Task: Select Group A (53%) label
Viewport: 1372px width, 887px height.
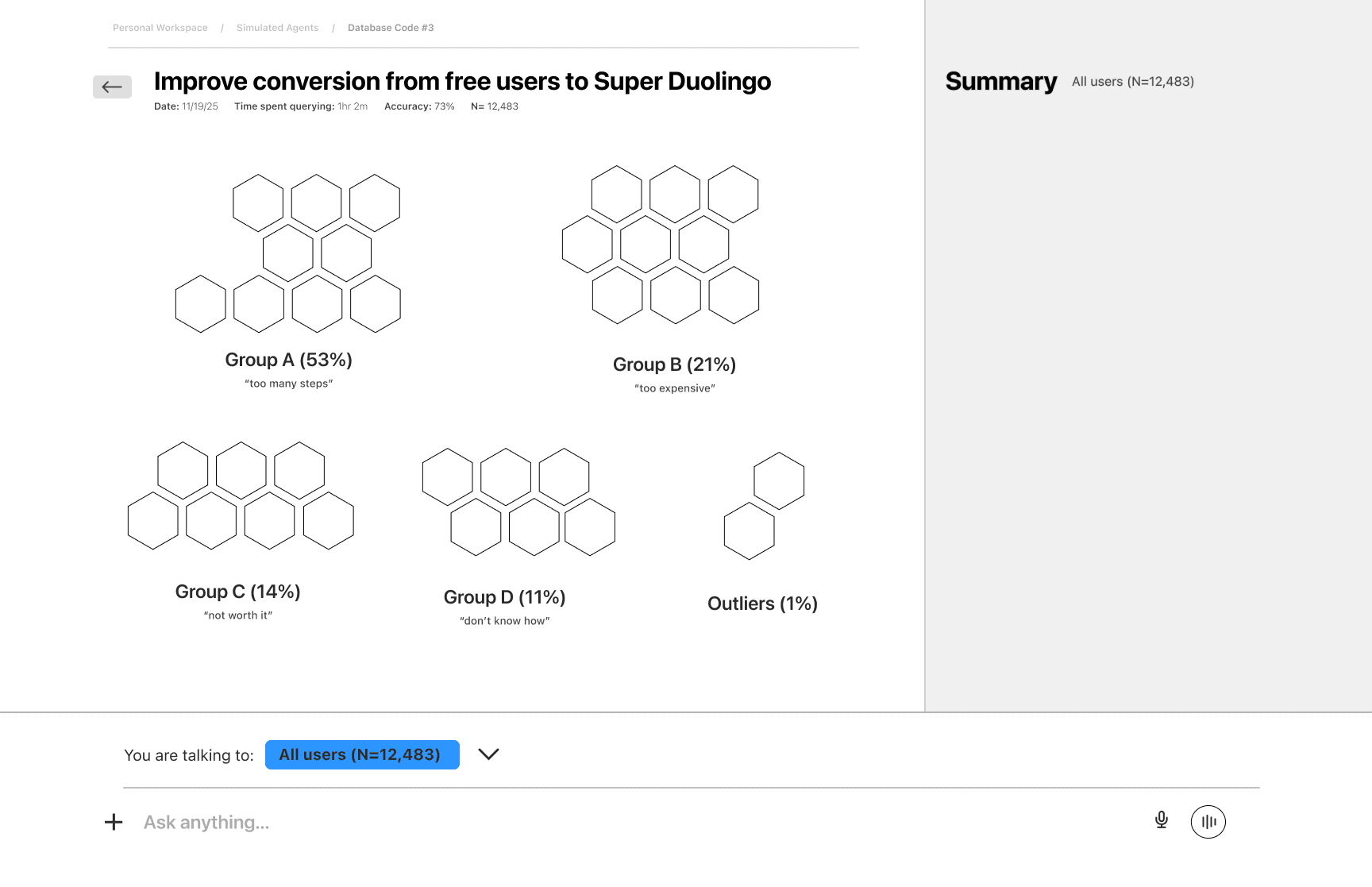Action: pos(289,360)
